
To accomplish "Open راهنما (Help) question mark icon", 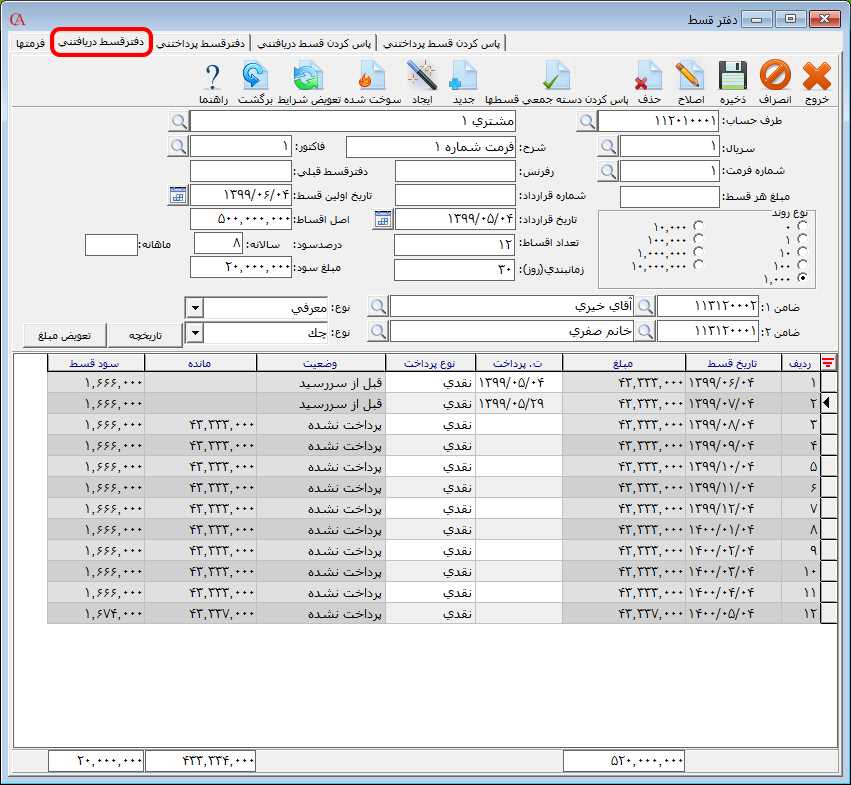I will pyautogui.click(x=213, y=76).
